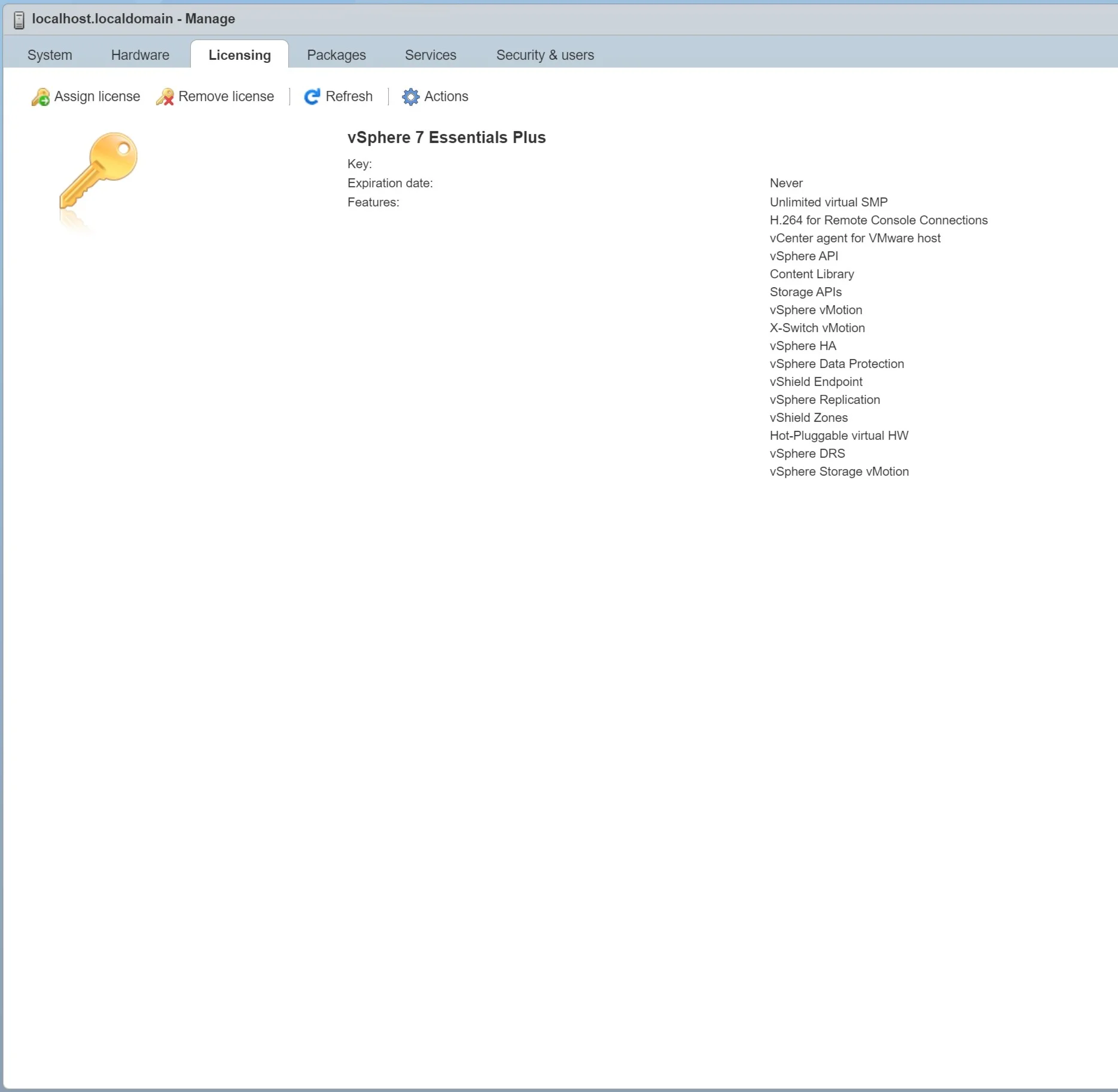Go to the Packages tab
The height and width of the screenshot is (1092, 1118).
coord(336,55)
